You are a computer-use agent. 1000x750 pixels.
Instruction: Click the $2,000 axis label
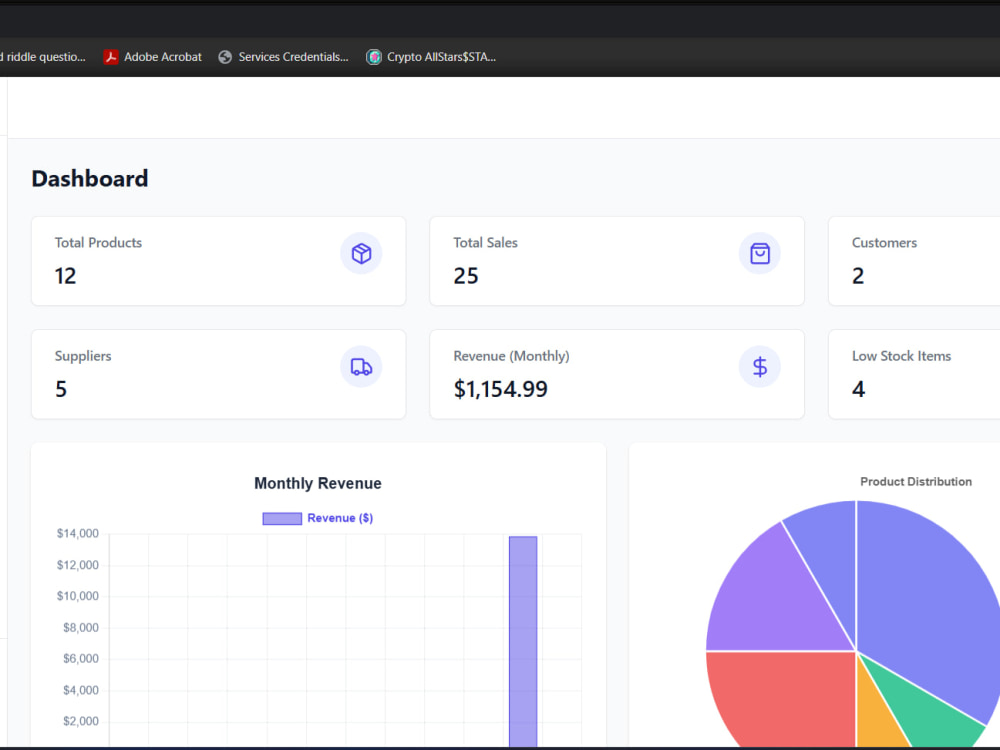81,721
